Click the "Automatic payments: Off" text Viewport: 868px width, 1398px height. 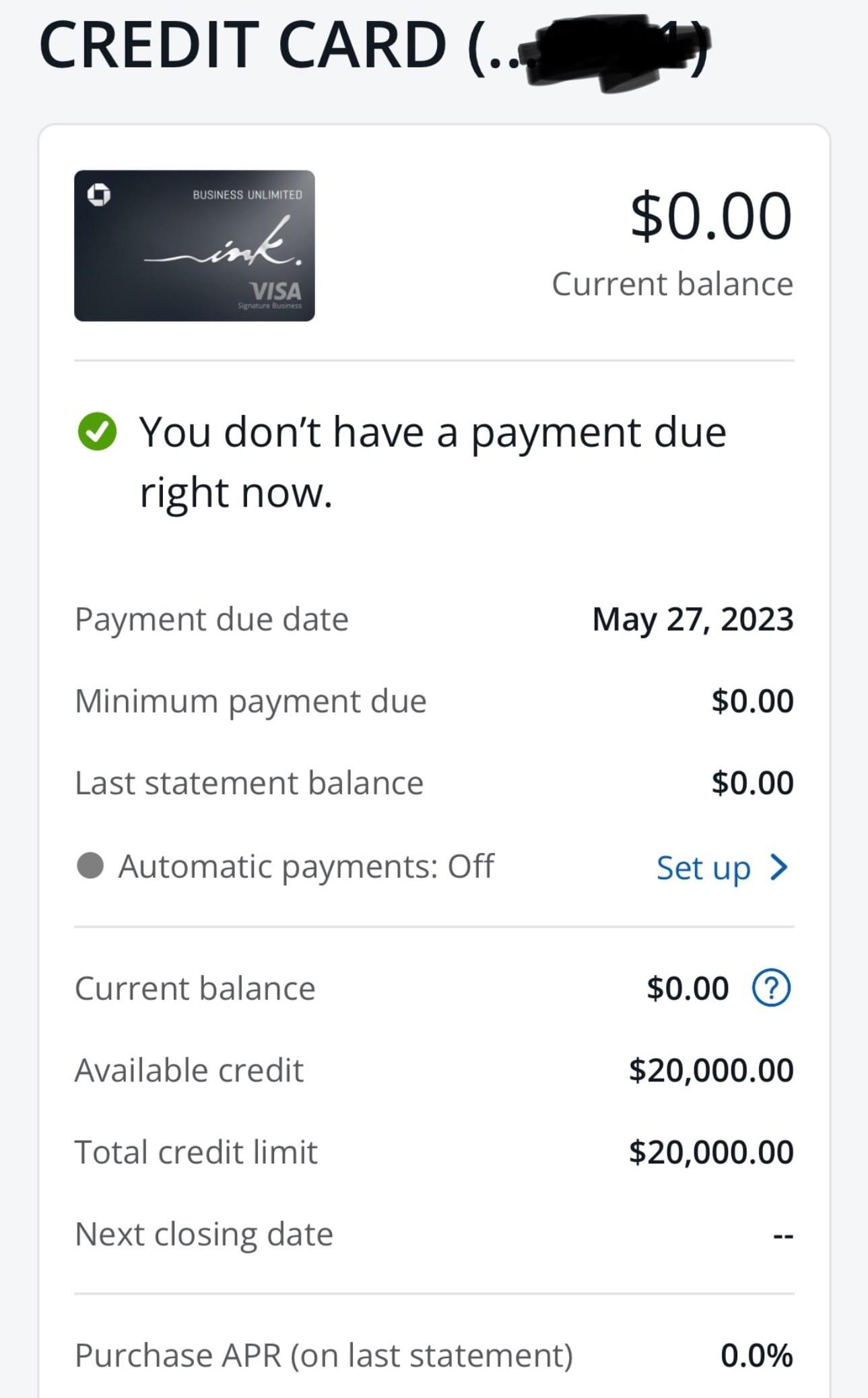click(306, 866)
